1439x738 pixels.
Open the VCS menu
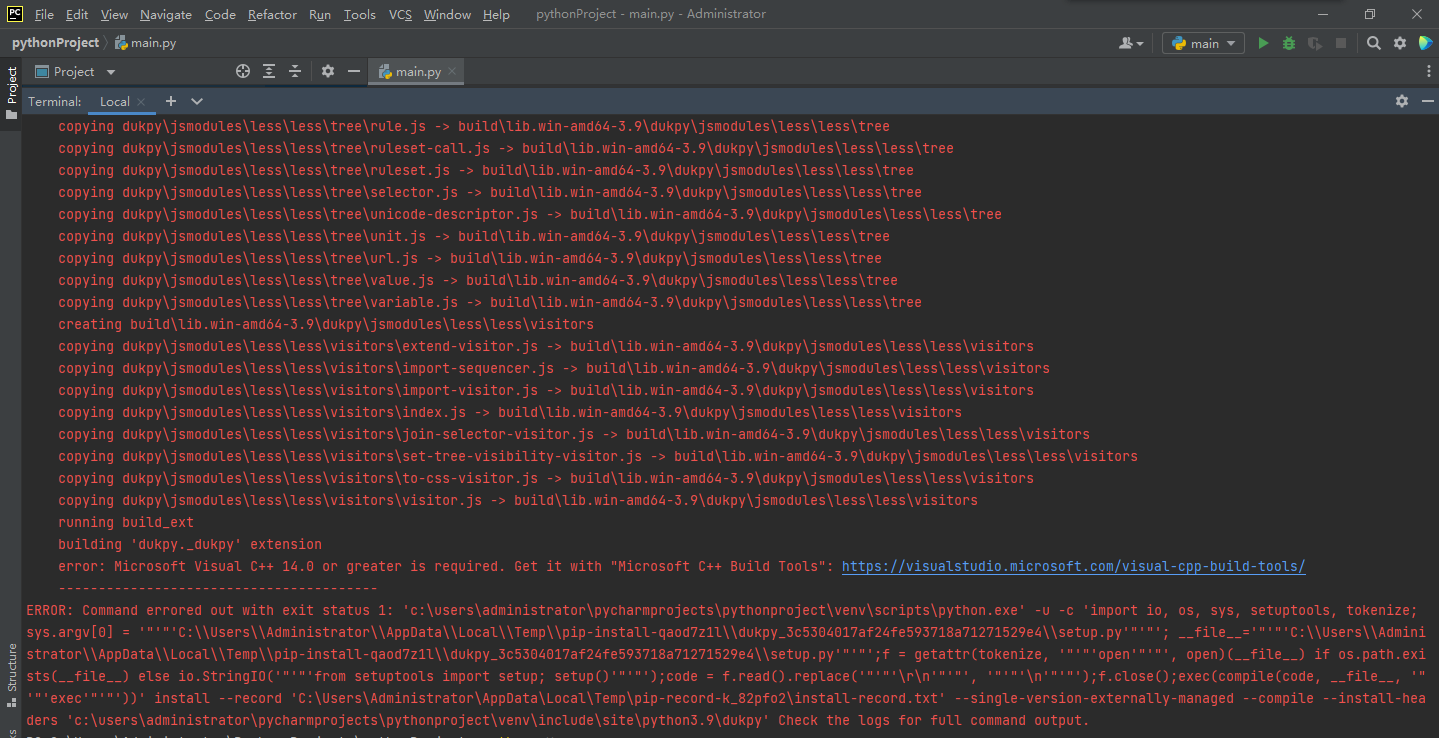400,14
